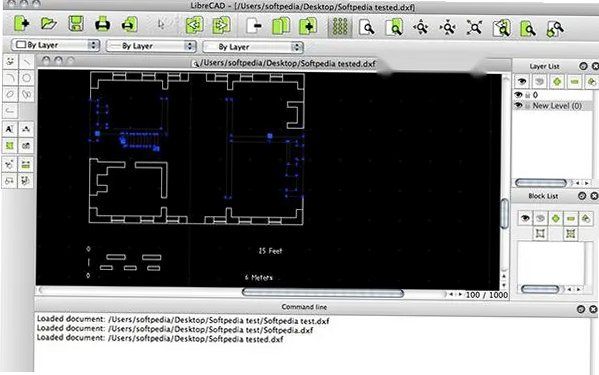Viewport: 599px width, 375px height.
Task: Click the Previous View zoom icon
Action: [x=501, y=28]
